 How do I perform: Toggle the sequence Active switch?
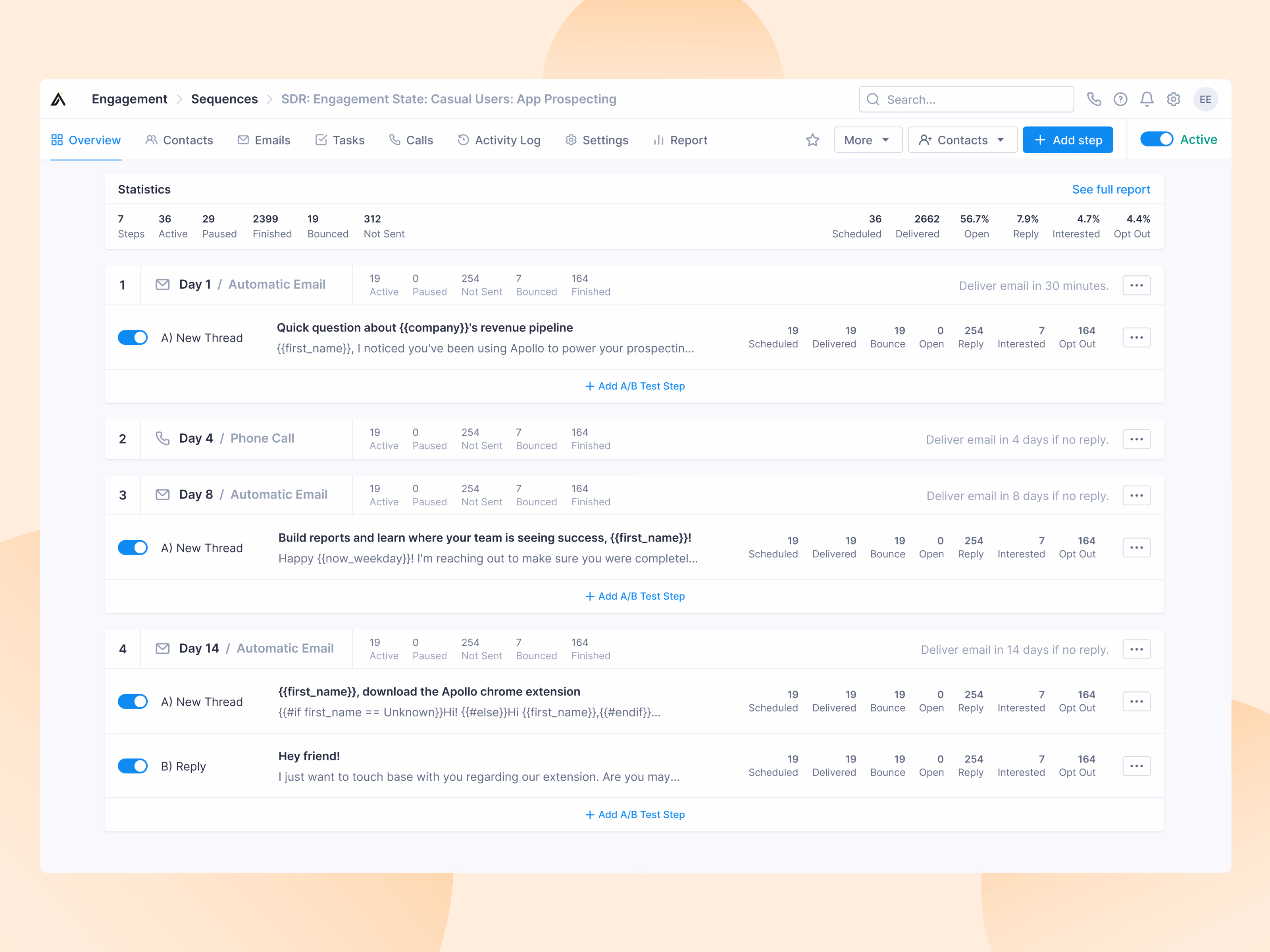1156,140
